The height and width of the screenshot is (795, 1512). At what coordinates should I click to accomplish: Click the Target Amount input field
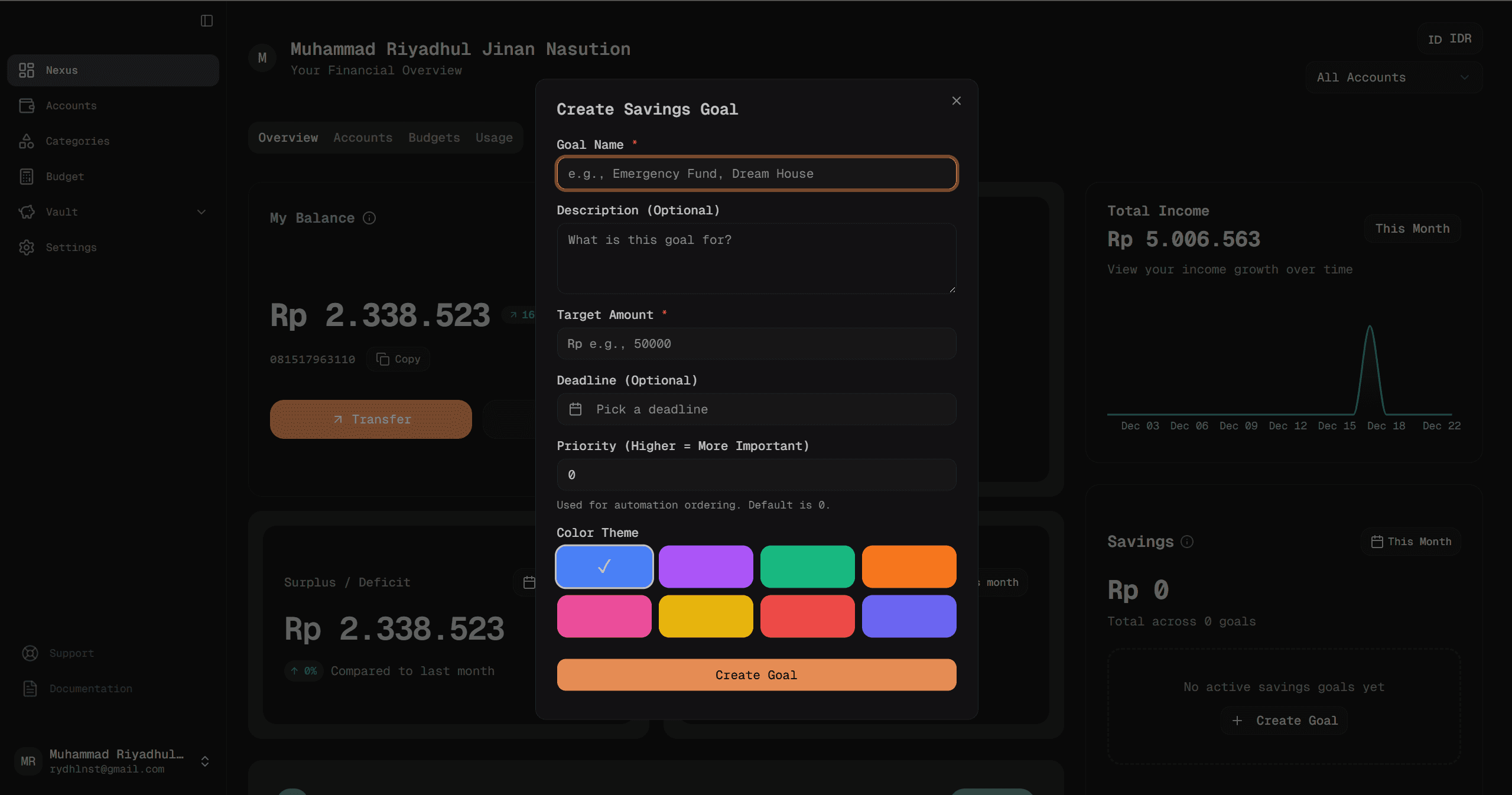pos(756,344)
